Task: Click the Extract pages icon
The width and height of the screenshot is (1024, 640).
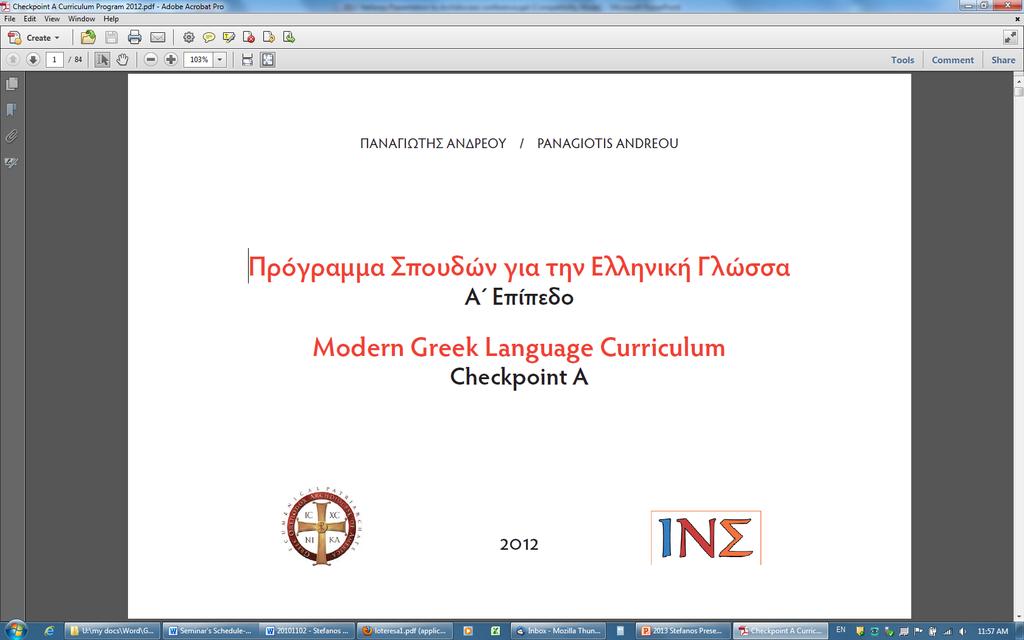Action: (289, 38)
